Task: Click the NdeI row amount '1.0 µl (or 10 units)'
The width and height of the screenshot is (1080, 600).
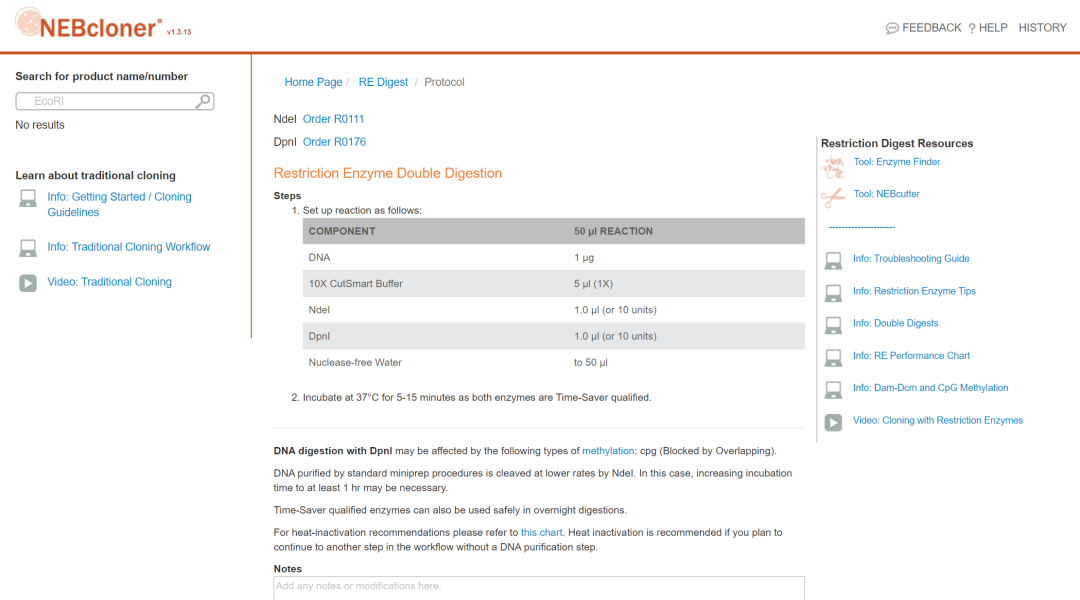Action: pyautogui.click(x=615, y=310)
